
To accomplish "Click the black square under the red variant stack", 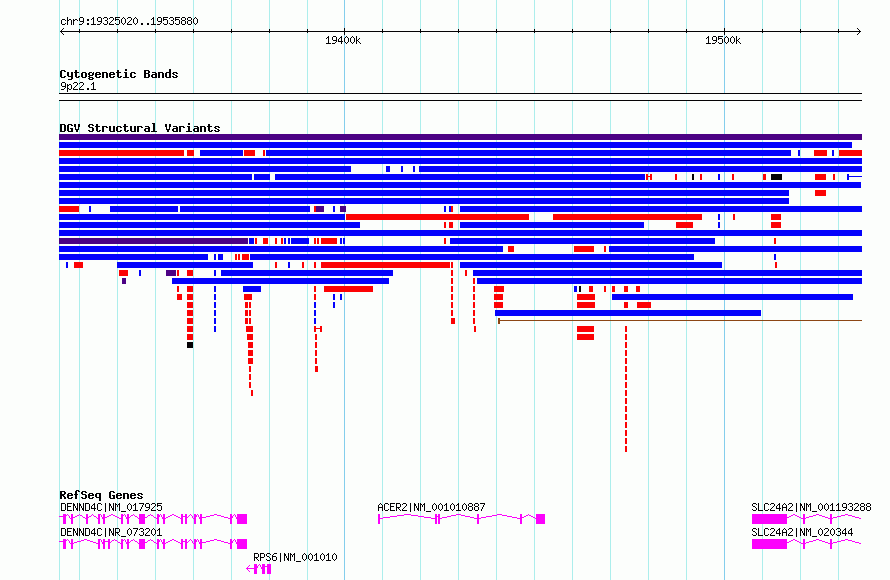I will tap(190, 345).
